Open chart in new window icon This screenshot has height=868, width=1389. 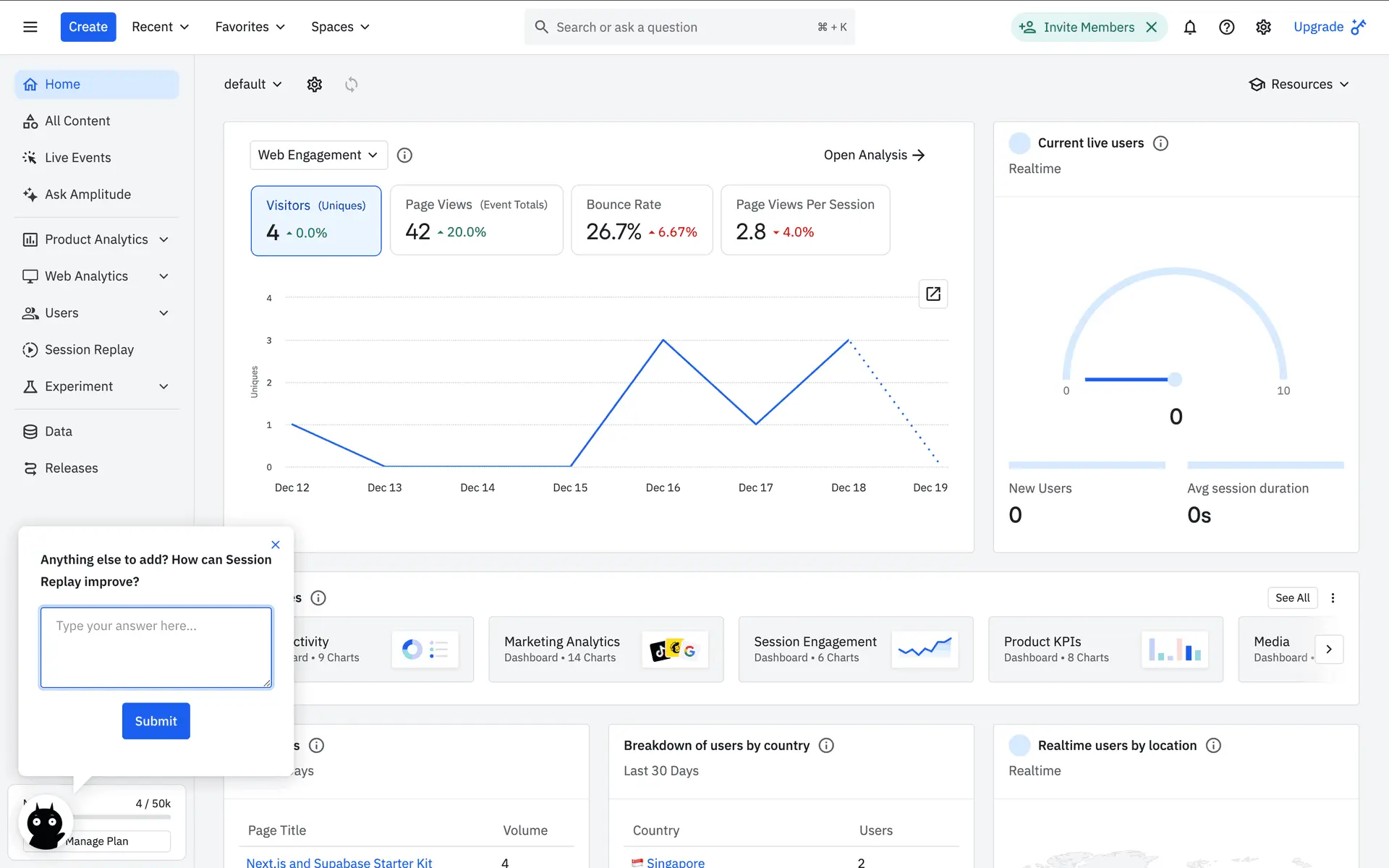[x=933, y=294]
